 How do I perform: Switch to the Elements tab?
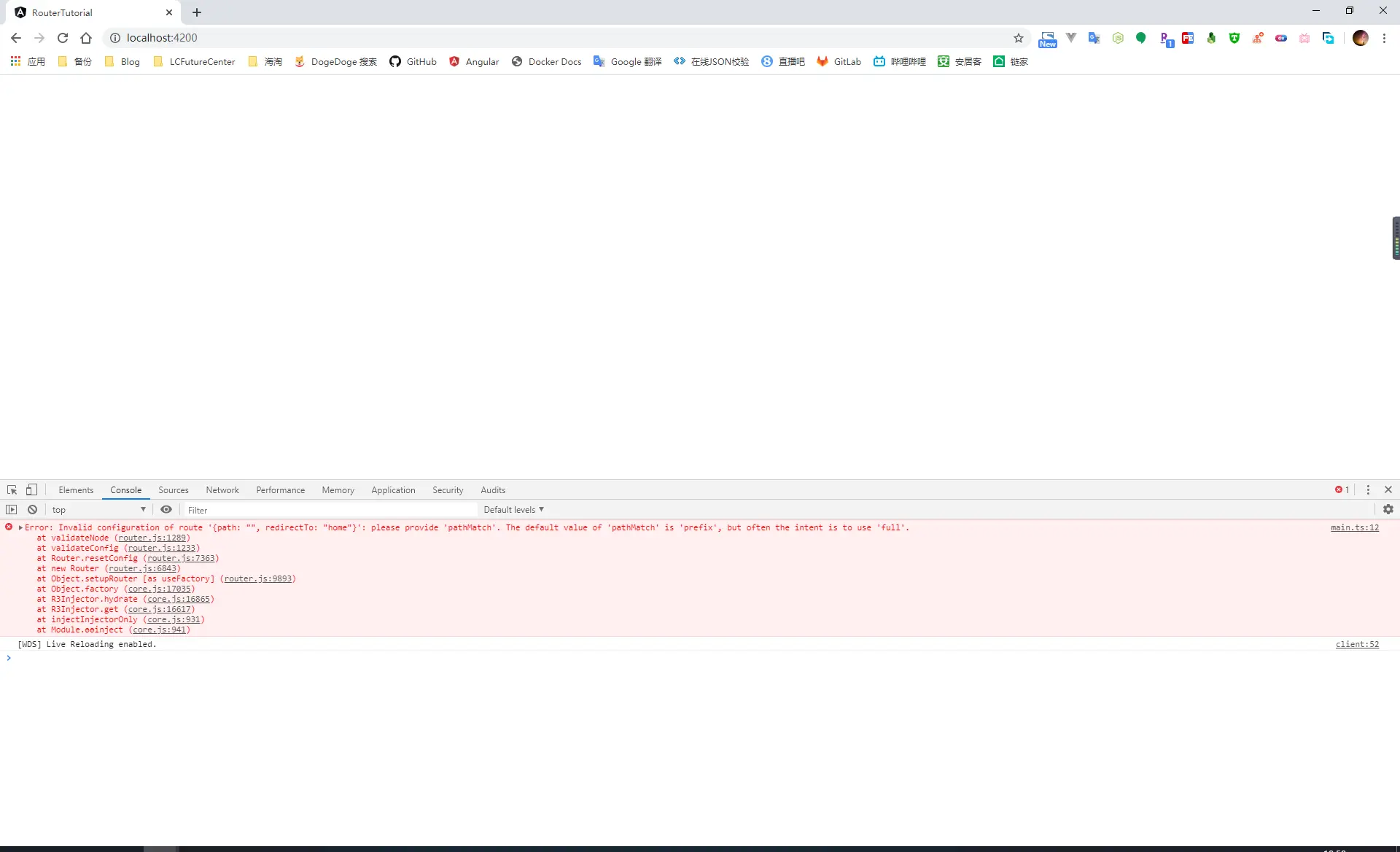(76, 490)
